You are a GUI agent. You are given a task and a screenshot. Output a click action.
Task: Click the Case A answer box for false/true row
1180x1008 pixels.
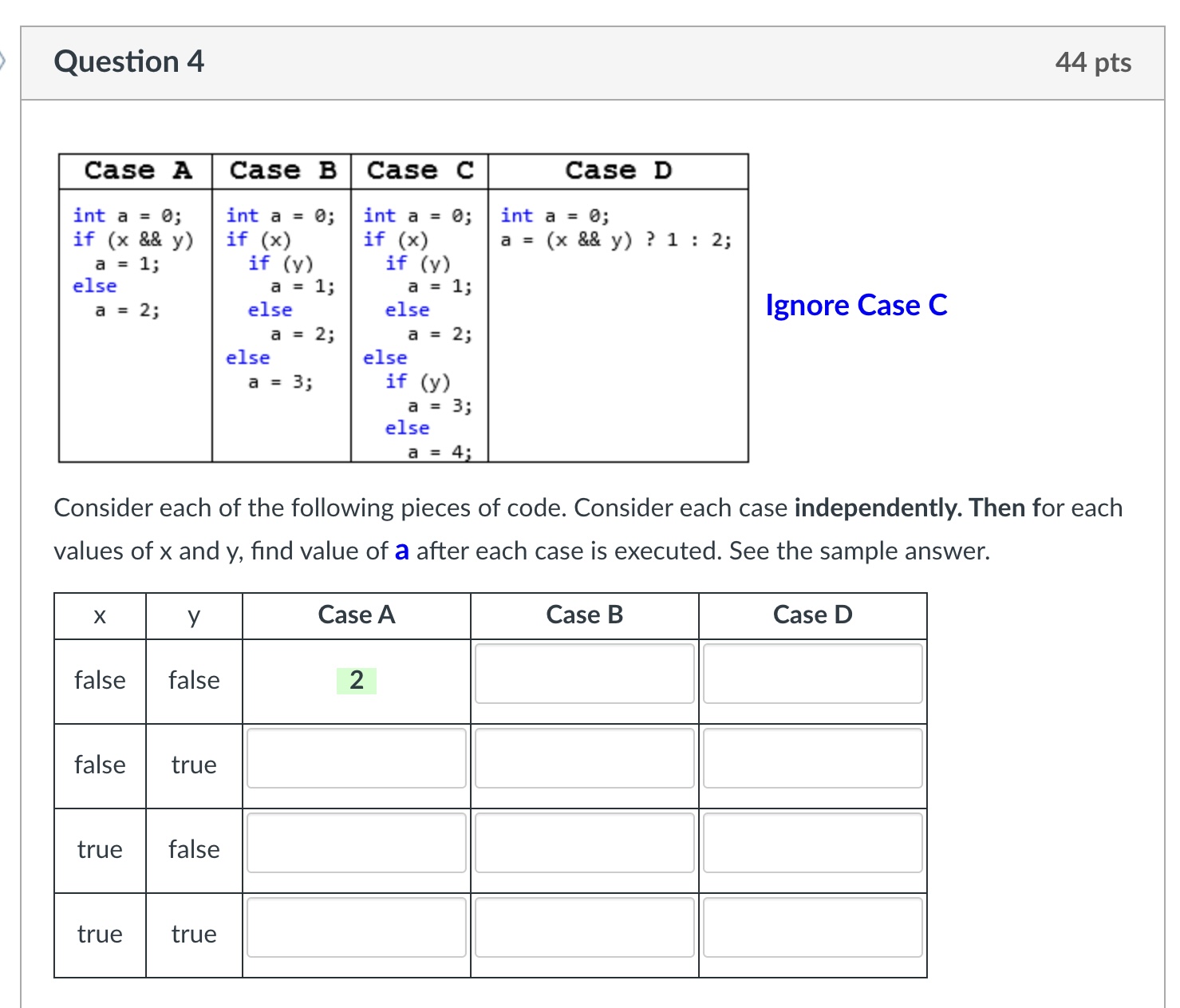356,760
